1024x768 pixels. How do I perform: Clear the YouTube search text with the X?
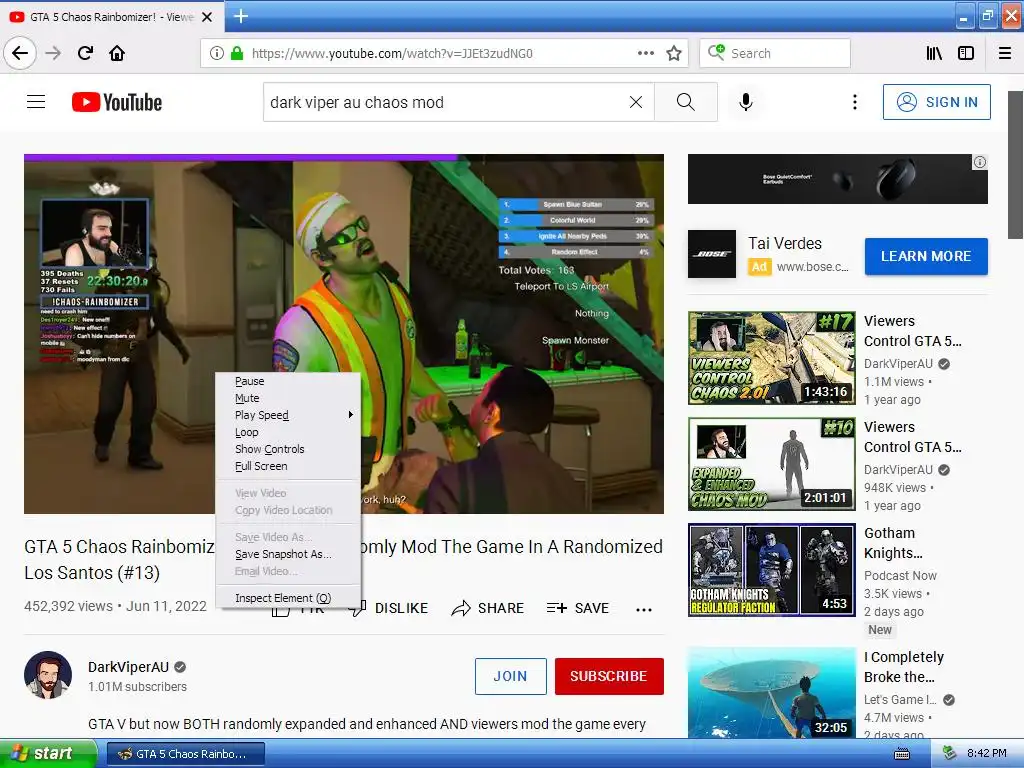pos(635,102)
